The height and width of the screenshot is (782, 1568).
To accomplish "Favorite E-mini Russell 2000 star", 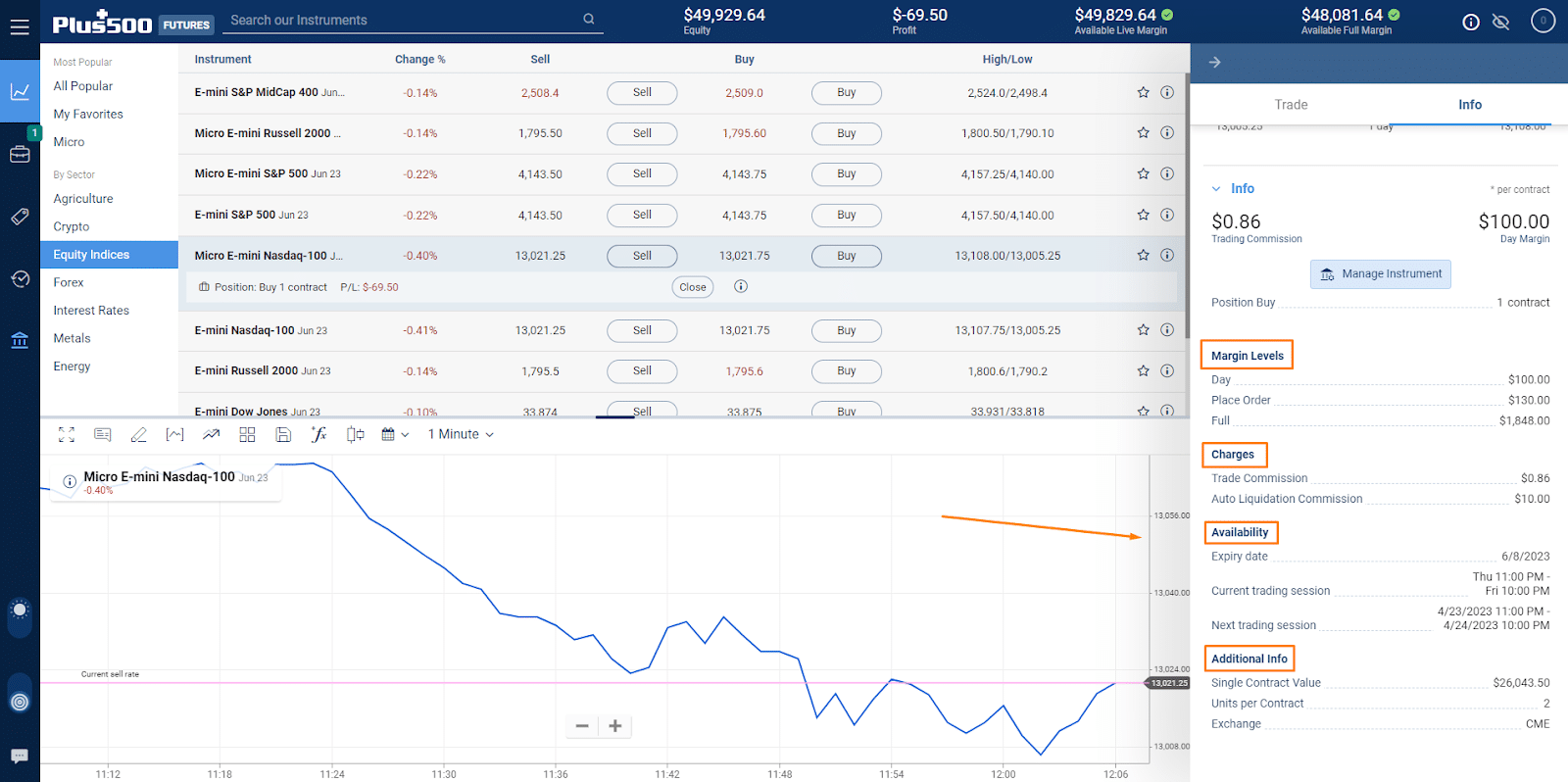I will pyautogui.click(x=1143, y=371).
